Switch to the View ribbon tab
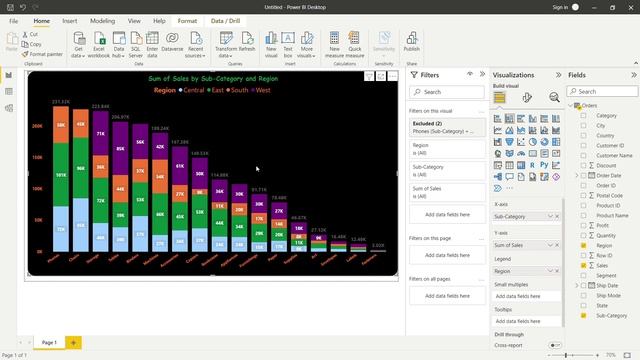Image resolution: width=640 pixels, height=360 pixels. [x=134, y=21]
